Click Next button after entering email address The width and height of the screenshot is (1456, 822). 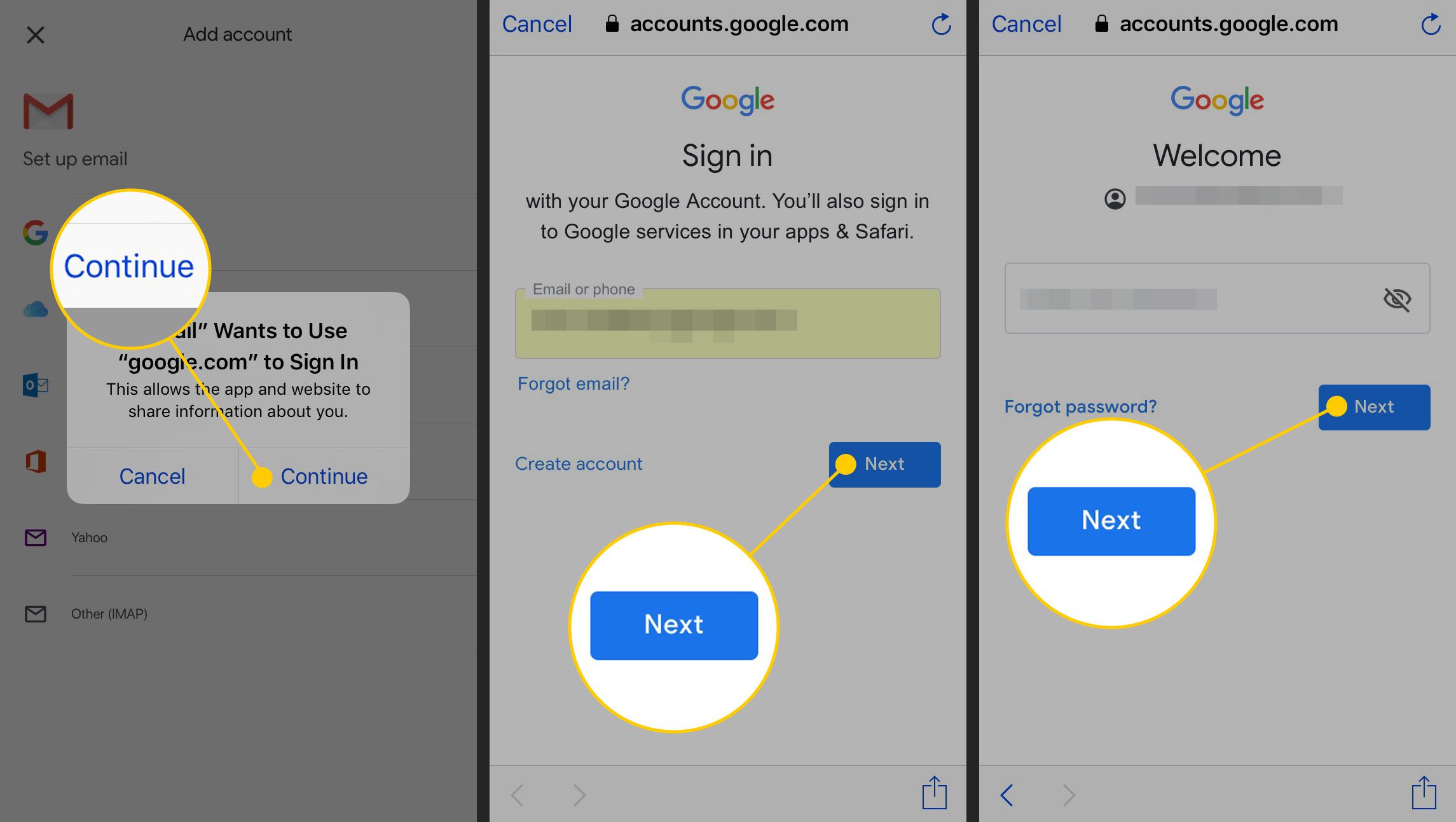(x=885, y=464)
